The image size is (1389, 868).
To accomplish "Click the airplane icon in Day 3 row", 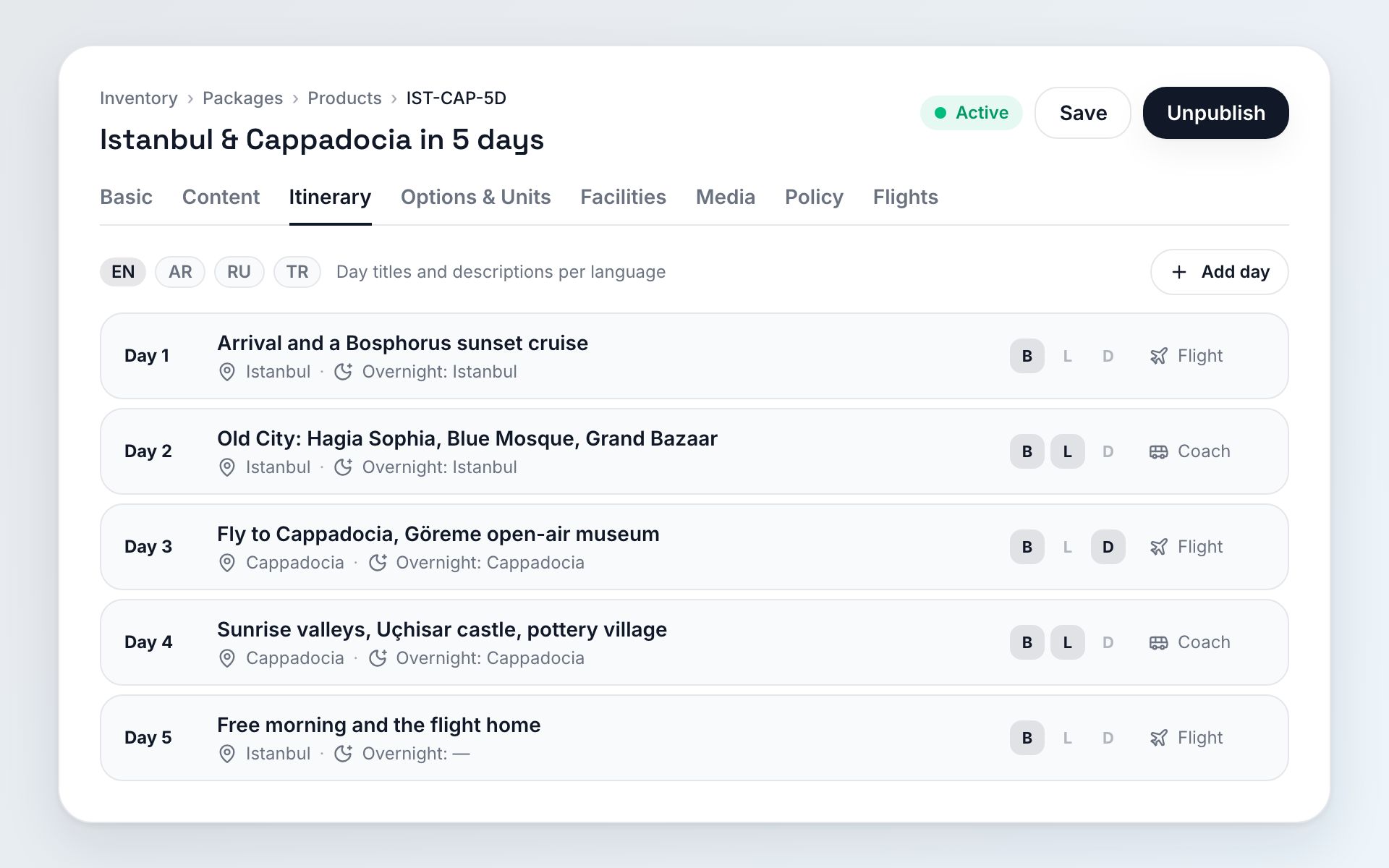I will (1159, 547).
